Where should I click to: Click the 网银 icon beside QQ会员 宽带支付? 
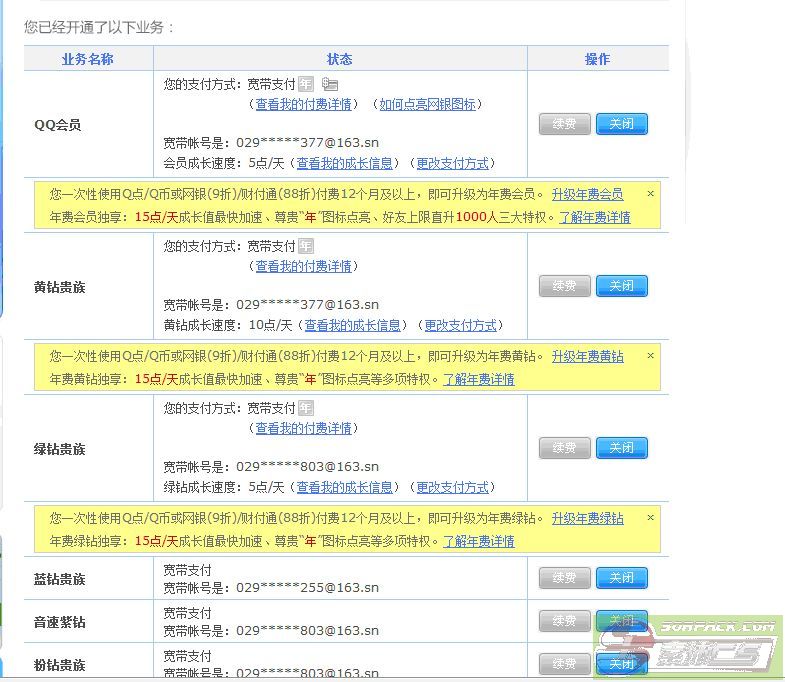coord(330,85)
